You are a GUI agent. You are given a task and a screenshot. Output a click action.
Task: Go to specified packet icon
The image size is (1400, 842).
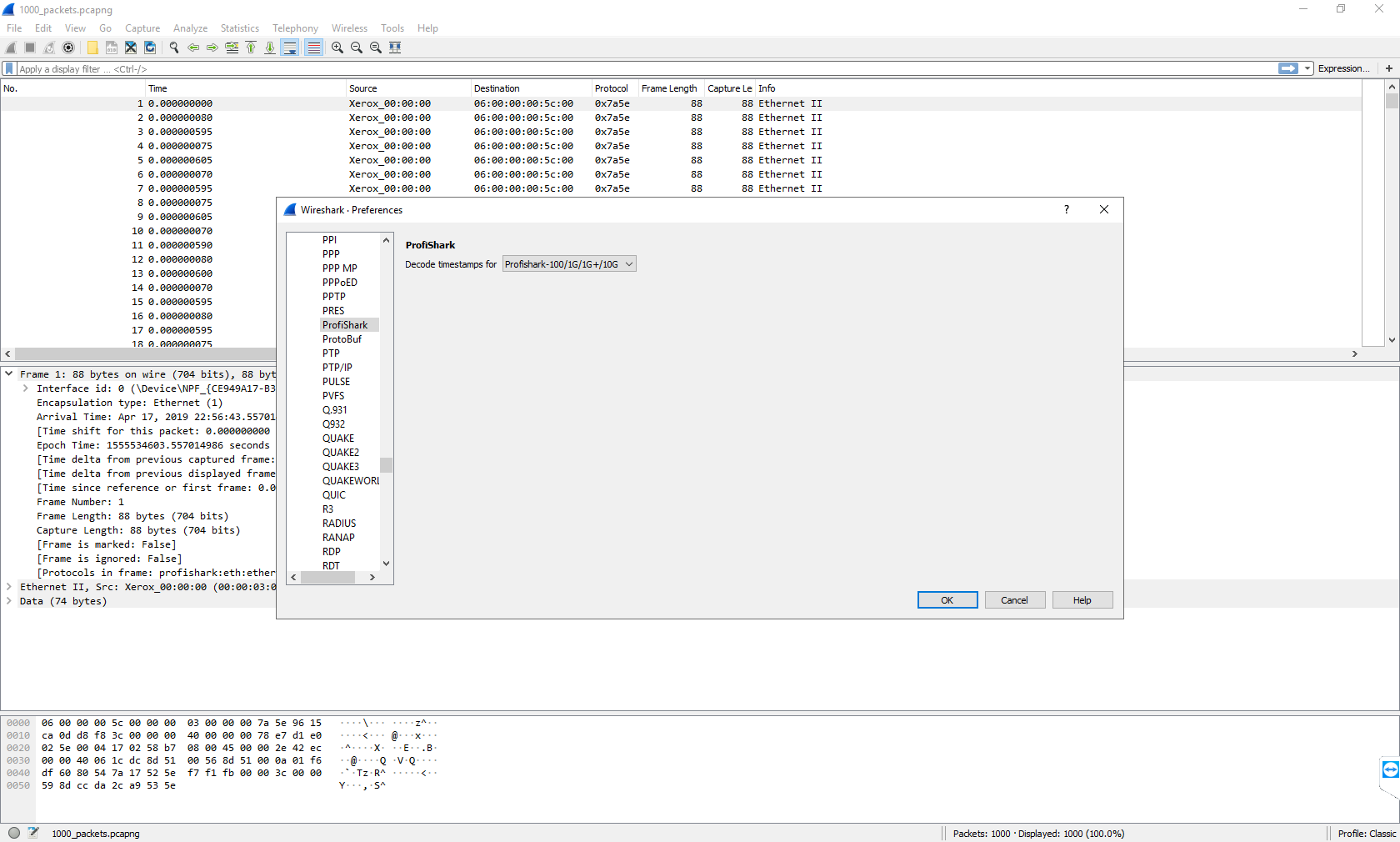(x=232, y=48)
